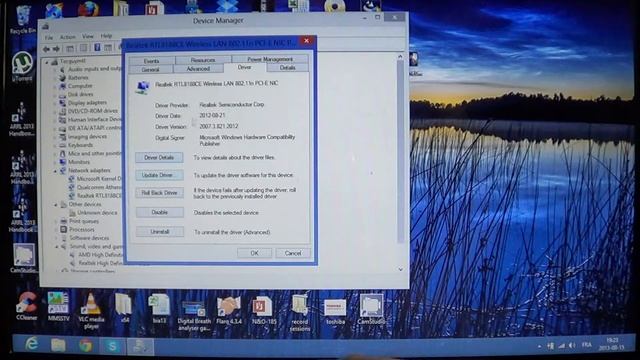Click the Device Manager vertical scrollbar

400,151
